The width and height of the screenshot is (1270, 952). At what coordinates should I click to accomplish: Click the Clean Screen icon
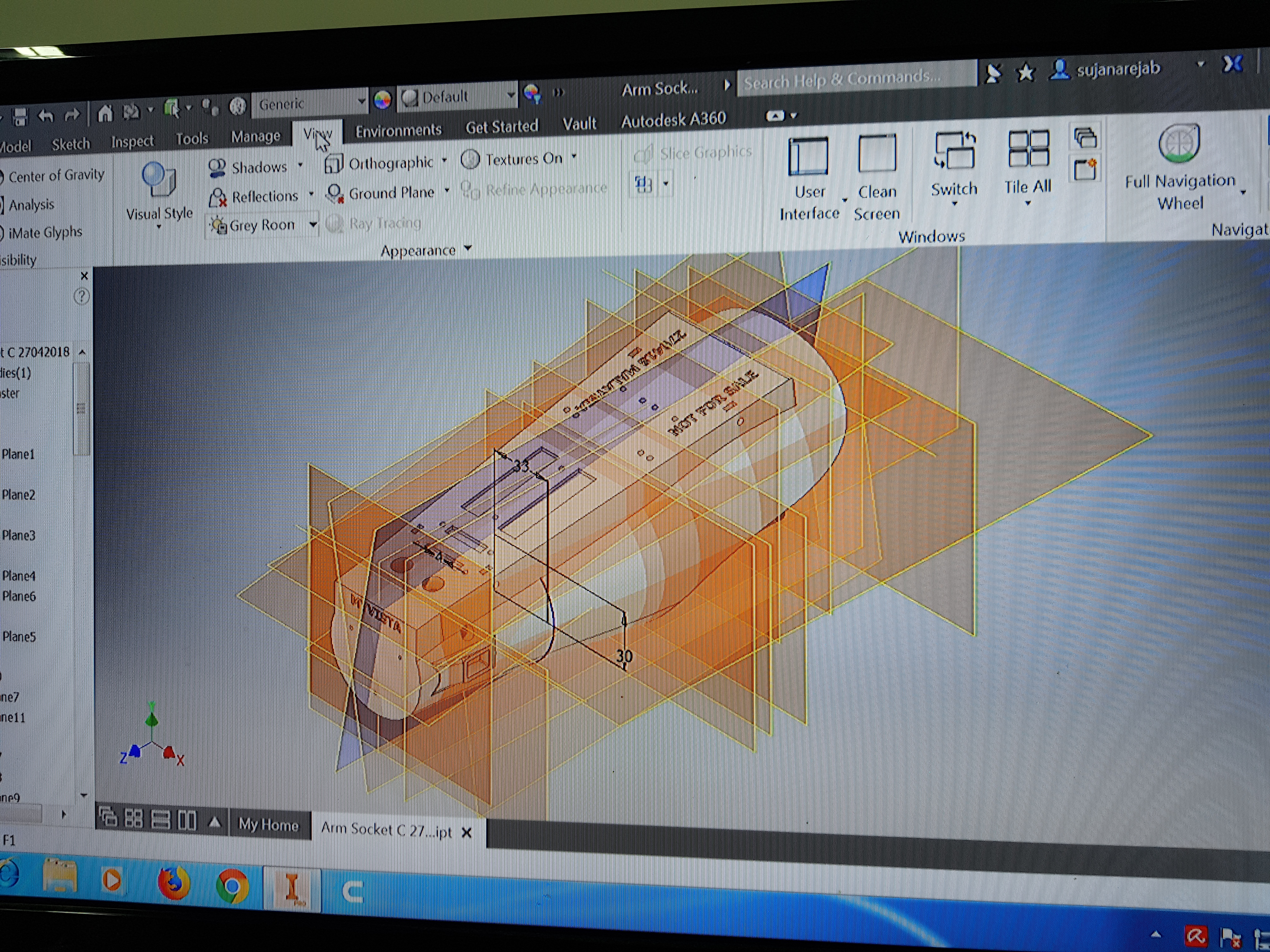pyautogui.click(x=877, y=153)
